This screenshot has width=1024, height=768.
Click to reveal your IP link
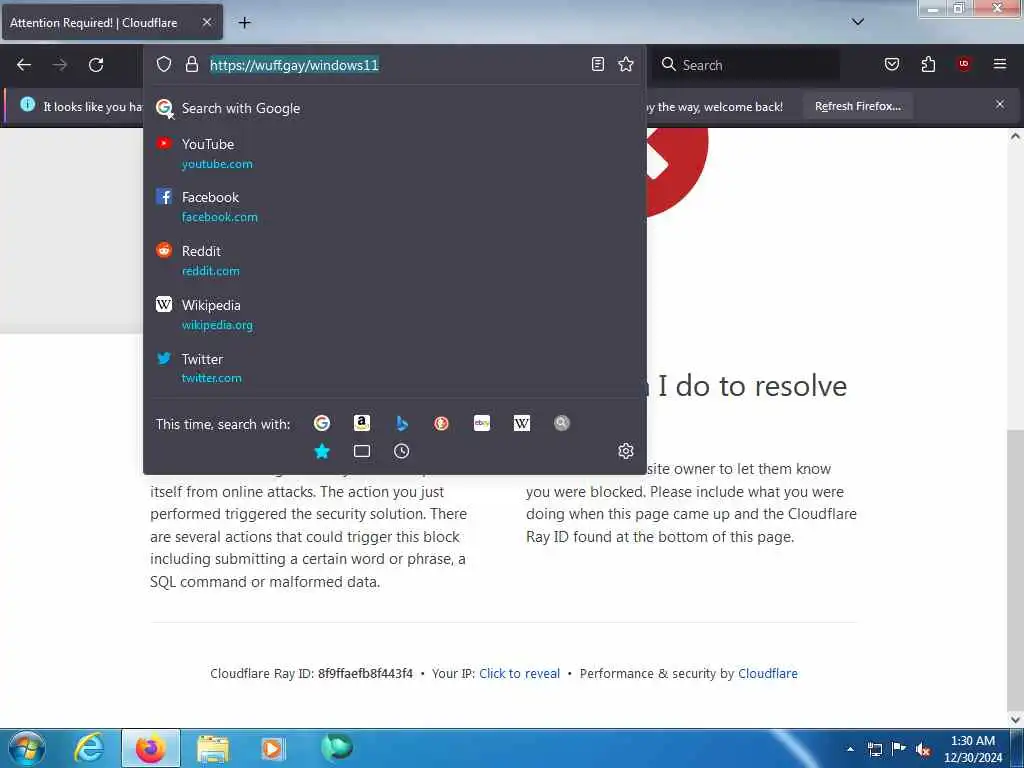[519, 673]
